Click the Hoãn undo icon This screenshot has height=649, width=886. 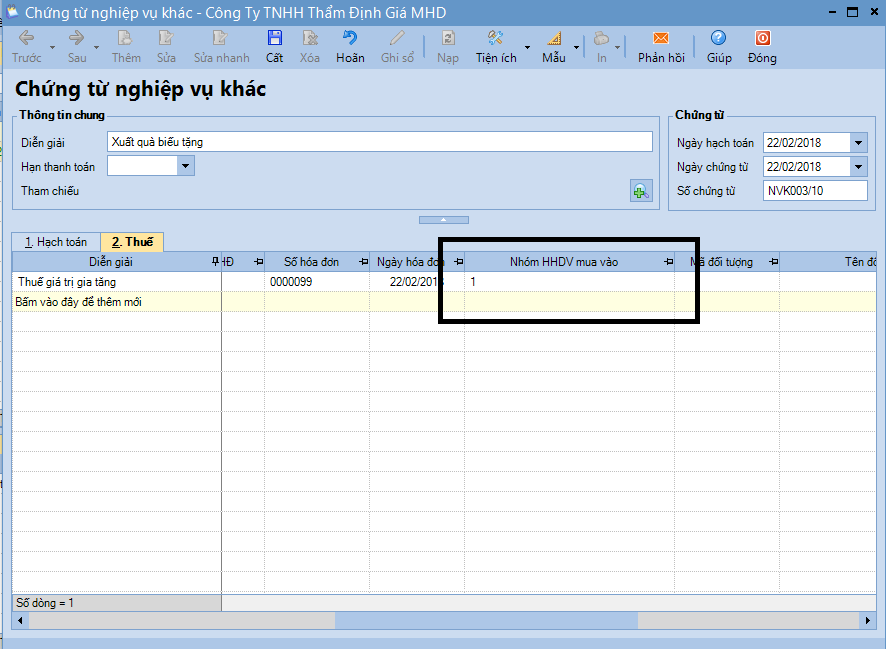coord(350,39)
